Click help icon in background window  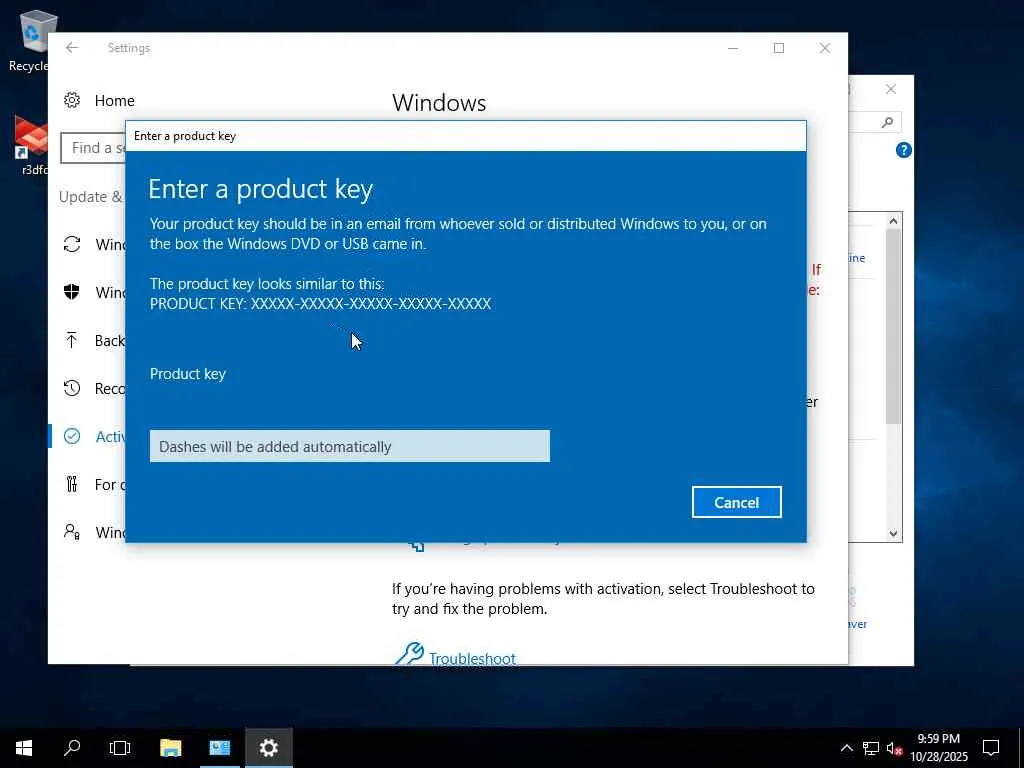903,150
